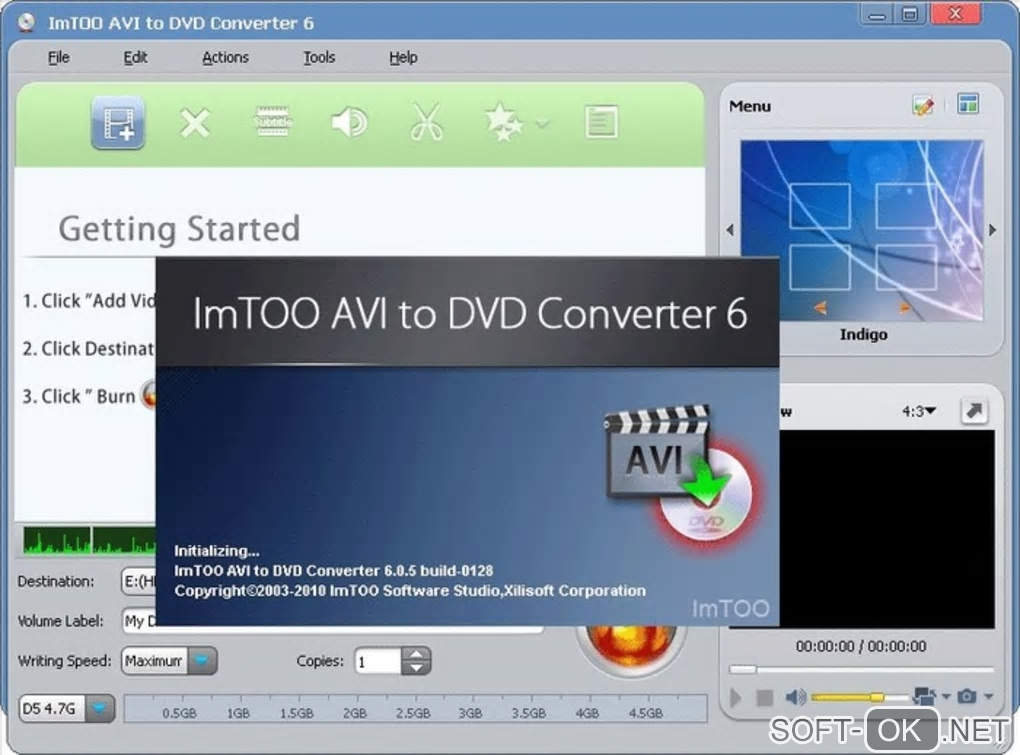Image resolution: width=1020 pixels, height=755 pixels.
Task: Increase Copies with the up stepper
Action: pos(416,654)
